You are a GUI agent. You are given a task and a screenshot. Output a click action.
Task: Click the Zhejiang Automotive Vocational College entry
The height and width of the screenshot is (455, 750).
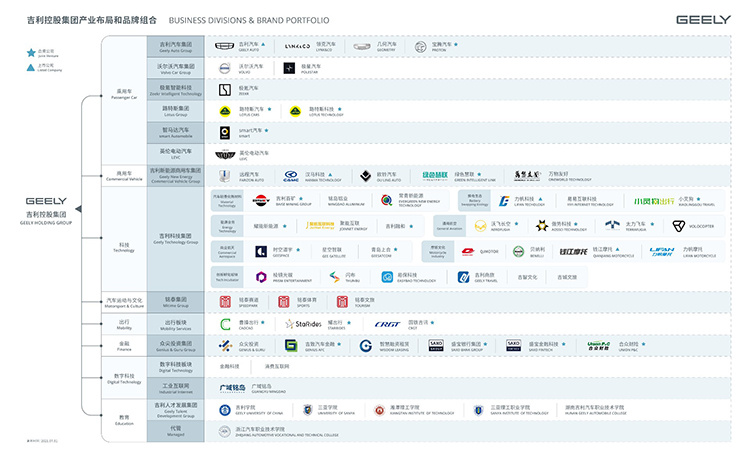(278, 432)
